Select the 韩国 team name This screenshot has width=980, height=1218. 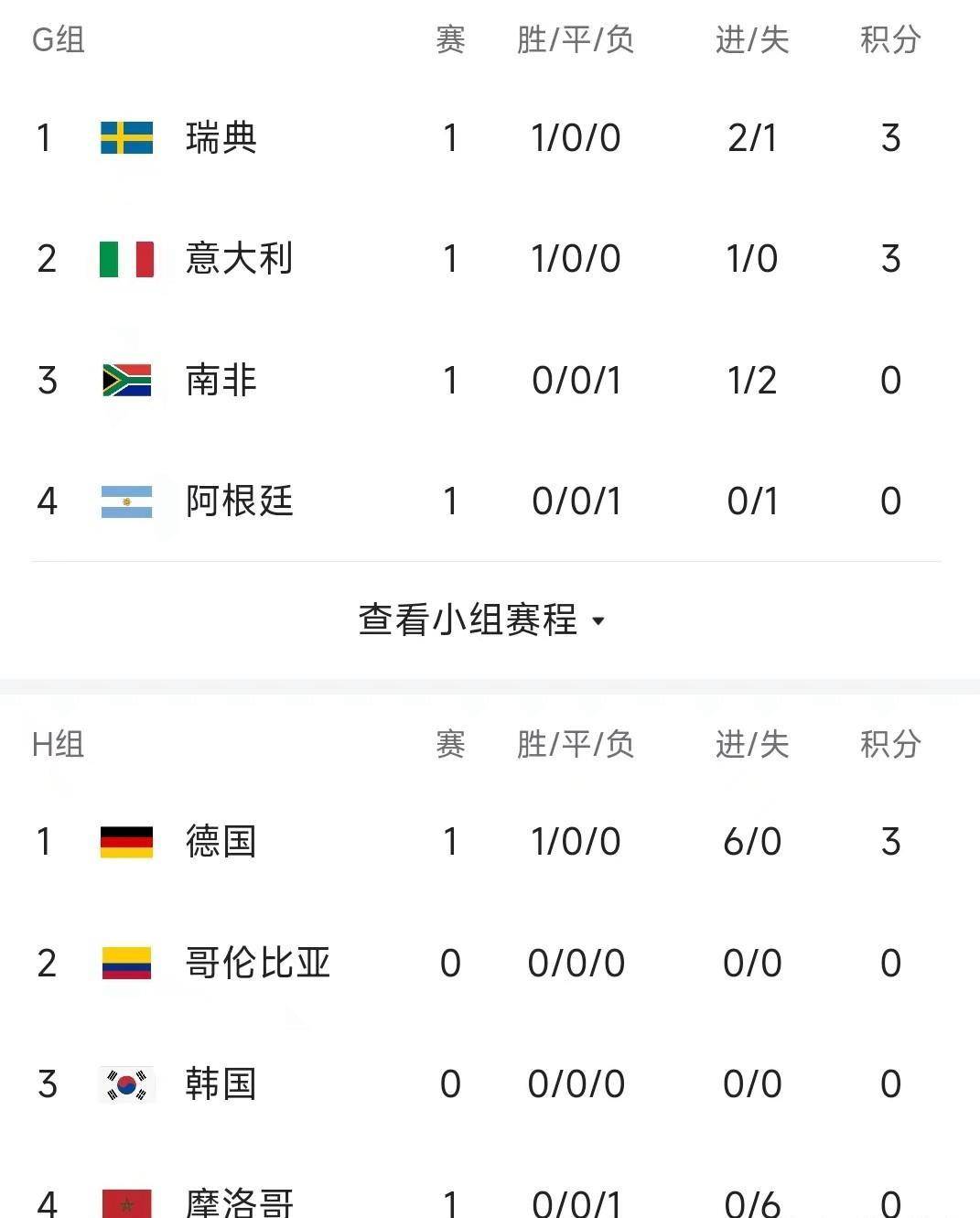click(x=221, y=1084)
